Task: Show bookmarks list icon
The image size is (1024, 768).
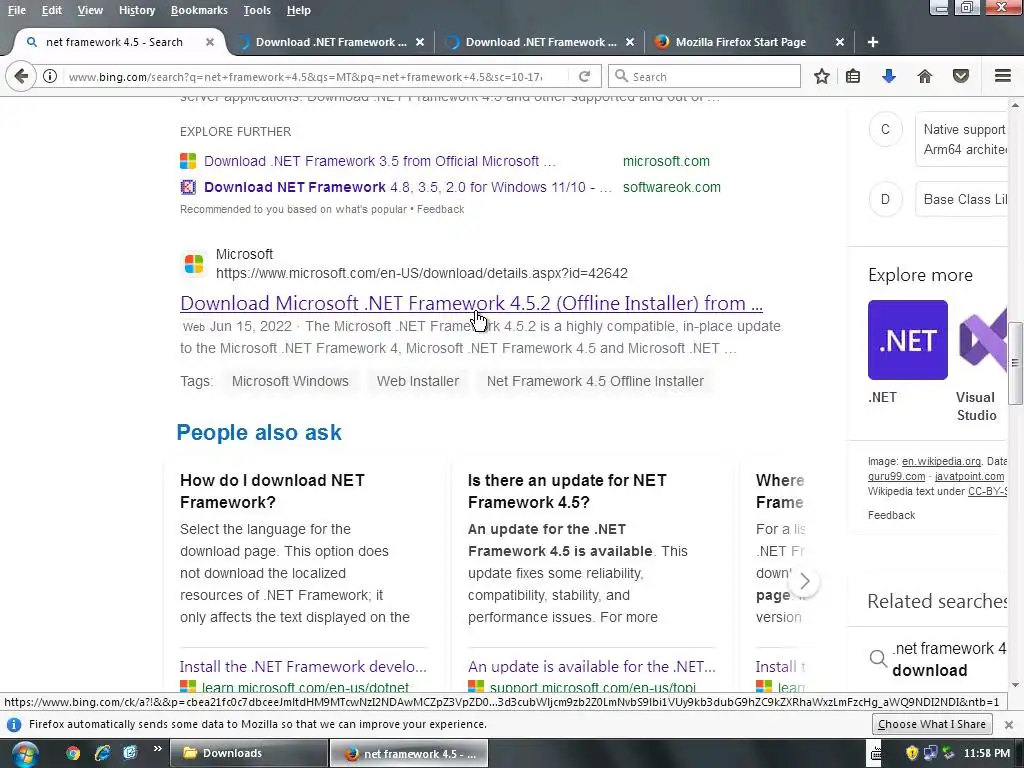Action: [853, 76]
